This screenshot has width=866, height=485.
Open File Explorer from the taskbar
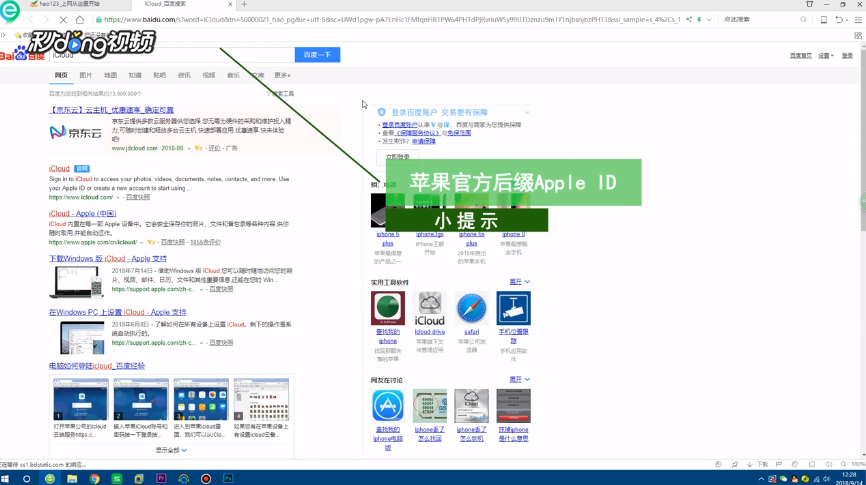(x=72, y=478)
